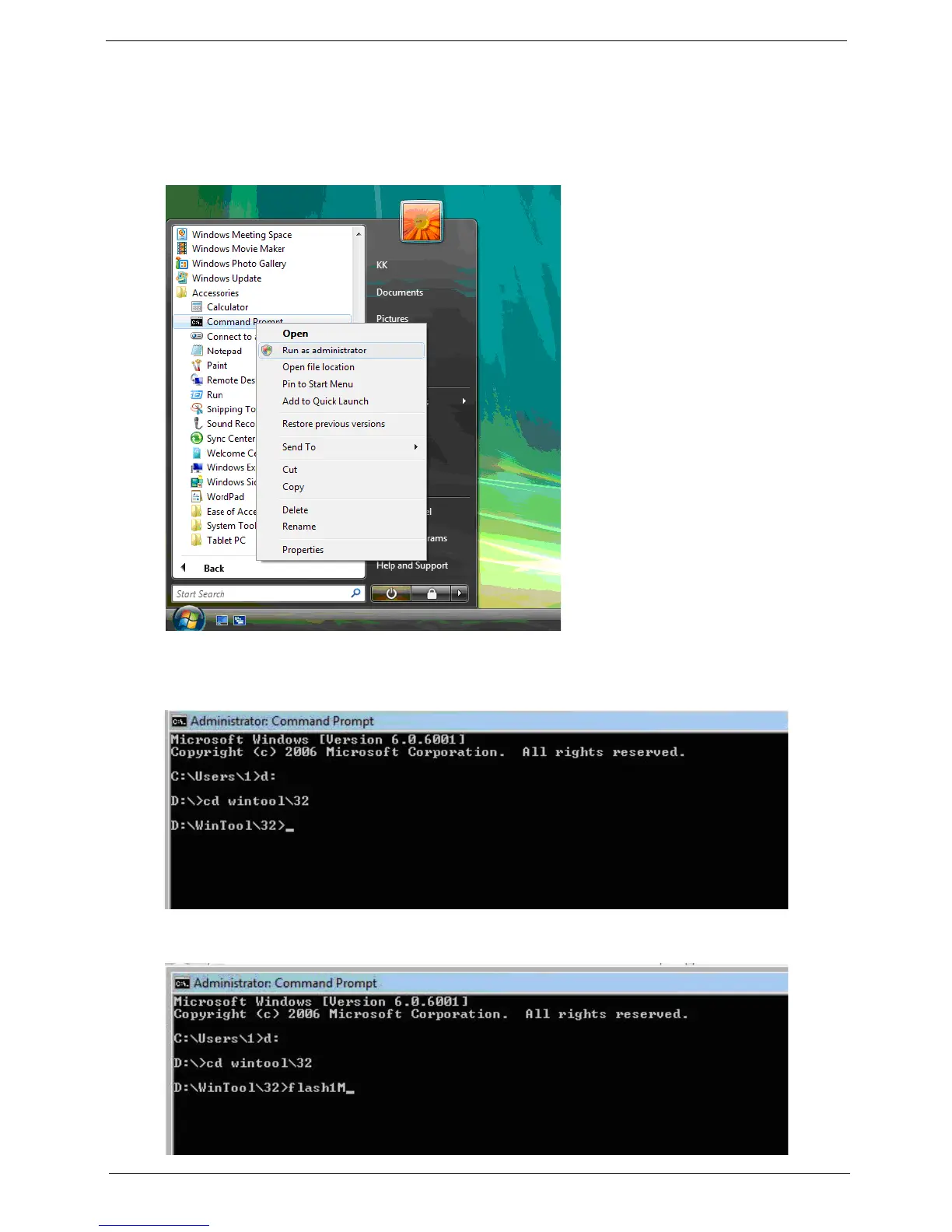Open the Send To submenu
Viewport: 952px width, 1232px height.
(342, 447)
